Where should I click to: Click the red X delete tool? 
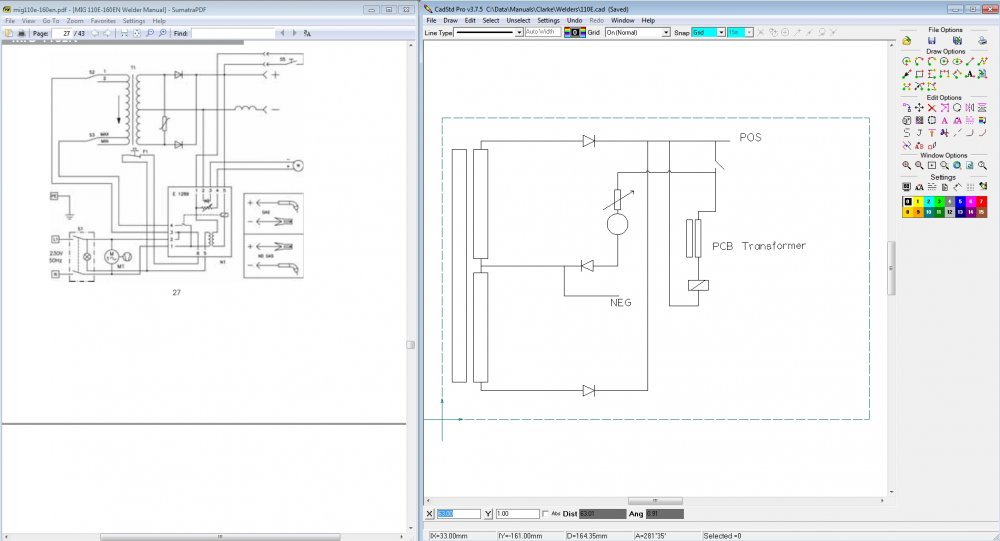(932, 107)
